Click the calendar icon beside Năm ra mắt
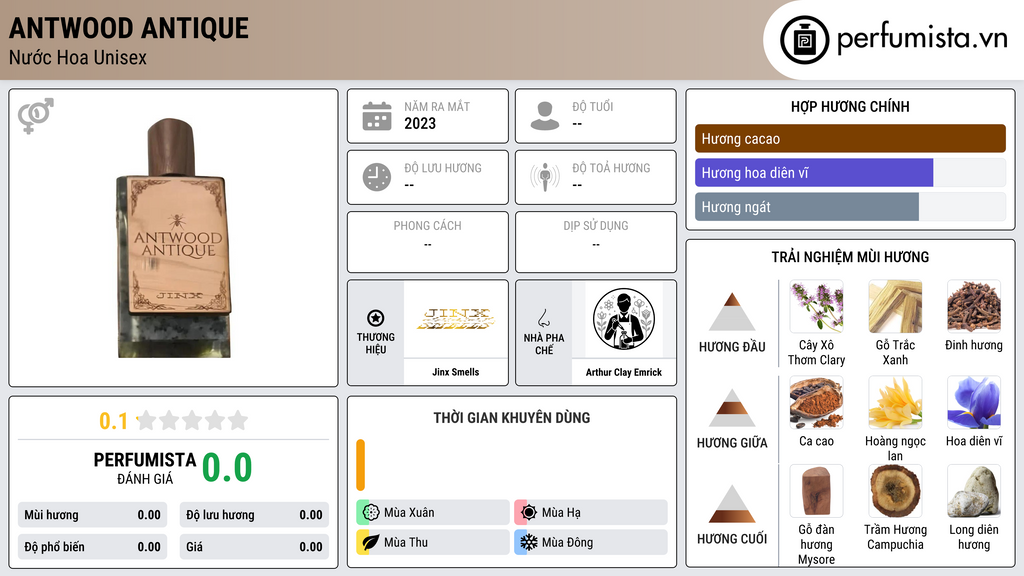This screenshot has height=576, width=1024. tap(377, 116)
